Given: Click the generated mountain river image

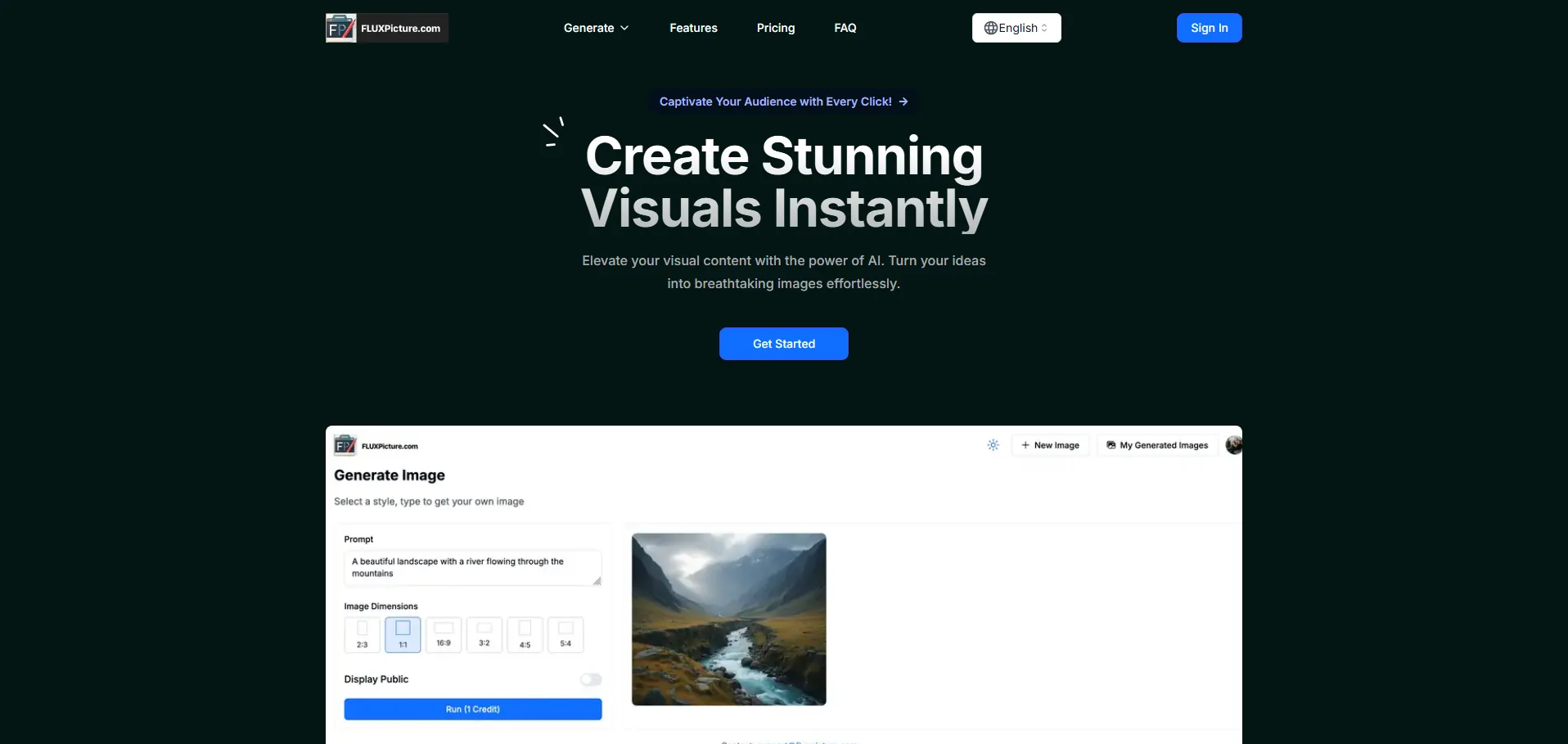Looking at the screenshot, I should 728,619.
